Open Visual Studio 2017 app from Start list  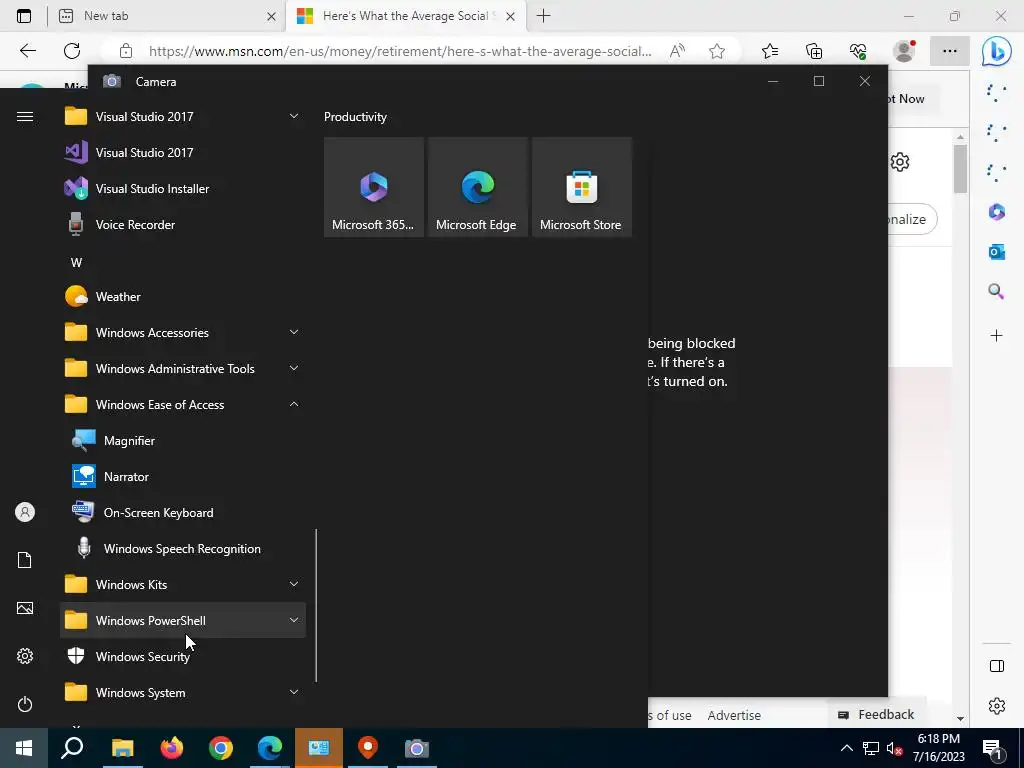[183, 152]
